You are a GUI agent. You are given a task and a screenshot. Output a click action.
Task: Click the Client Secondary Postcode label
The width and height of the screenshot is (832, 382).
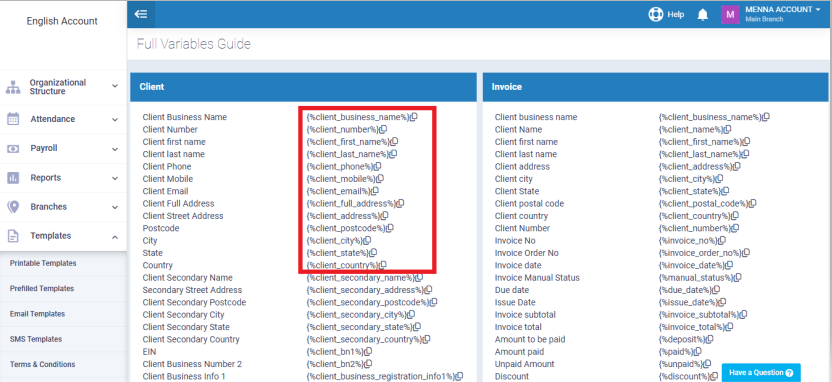coord(194,302)
